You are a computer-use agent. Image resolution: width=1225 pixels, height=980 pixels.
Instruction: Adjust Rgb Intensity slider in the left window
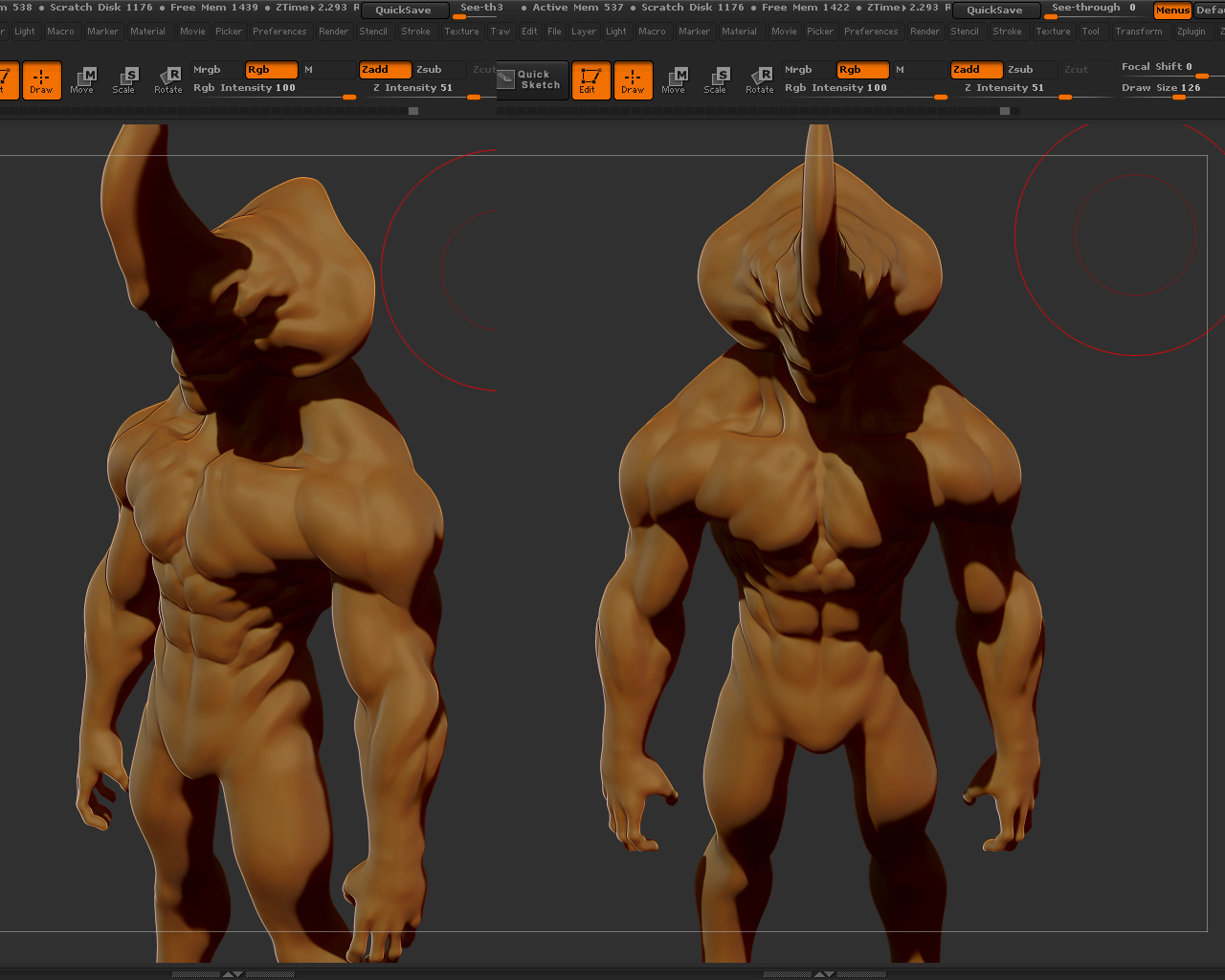[273, 90]
